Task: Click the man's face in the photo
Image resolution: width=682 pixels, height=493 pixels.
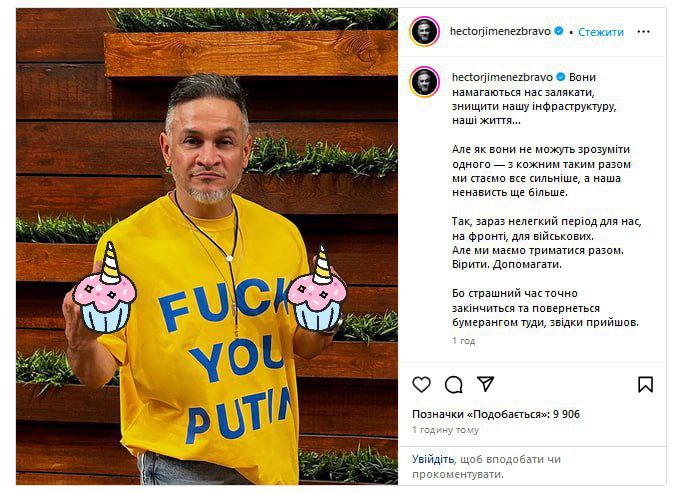Action: [206, 143]
